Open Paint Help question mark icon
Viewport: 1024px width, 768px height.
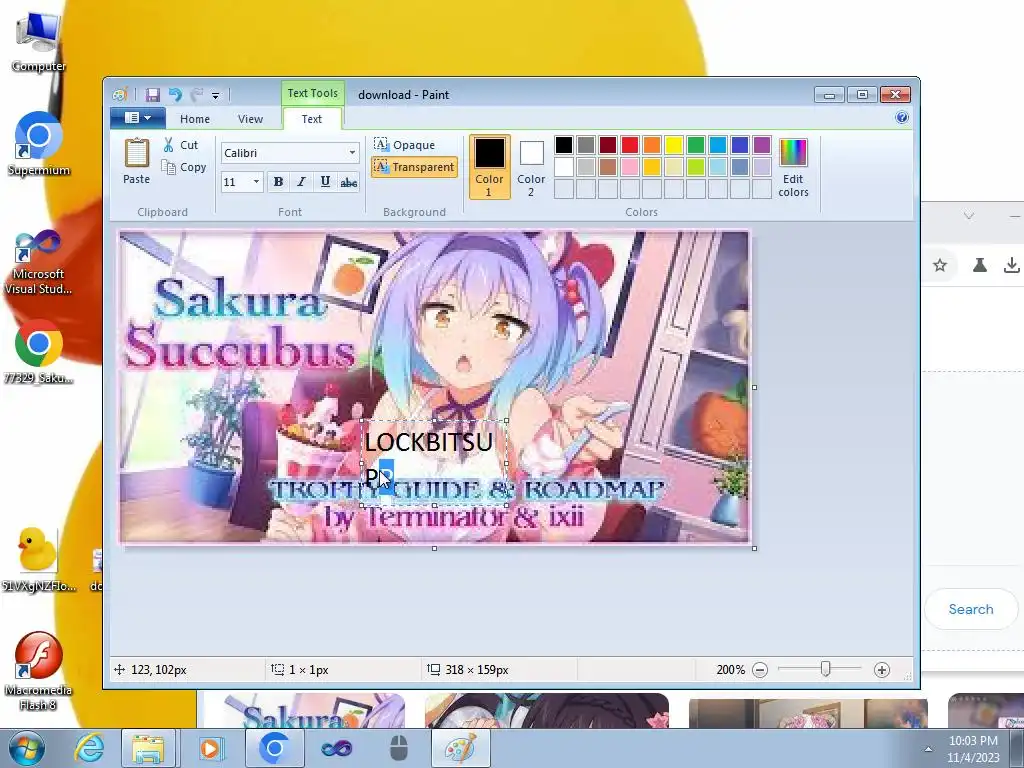coord(902,118)
